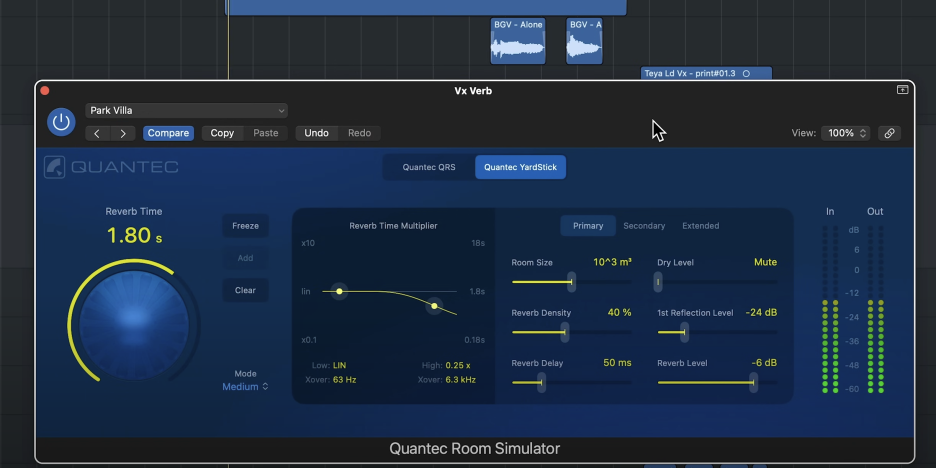Click the Low LIN multiplier value
This screenshot has width=936, height=468.
(x=339, y=365)
